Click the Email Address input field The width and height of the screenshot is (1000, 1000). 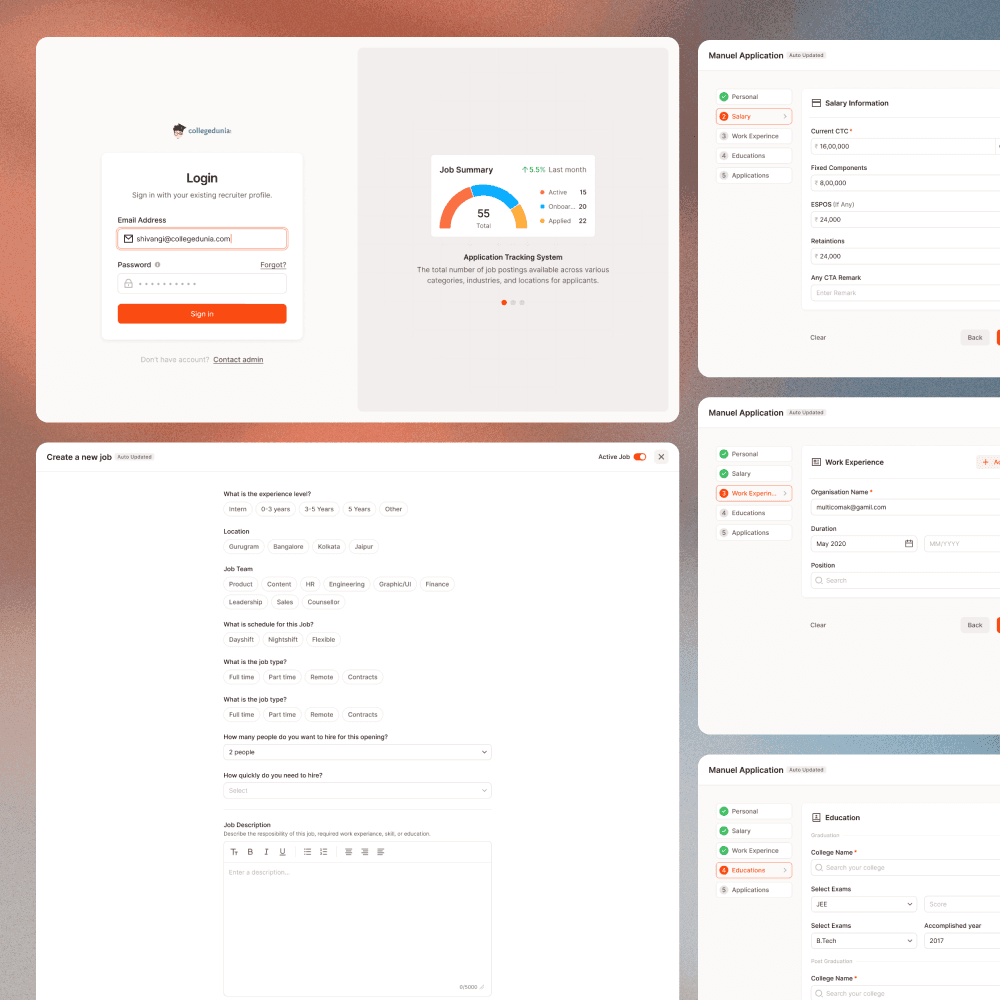tap(202, 239)
